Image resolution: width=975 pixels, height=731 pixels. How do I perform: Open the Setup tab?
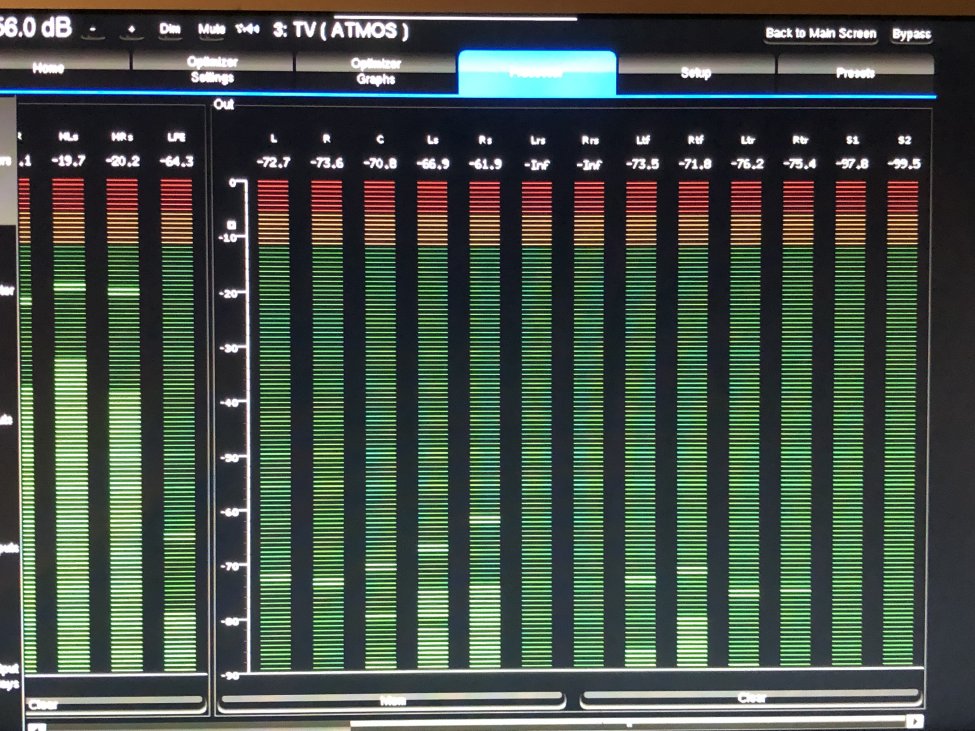(x=696, y=73)
